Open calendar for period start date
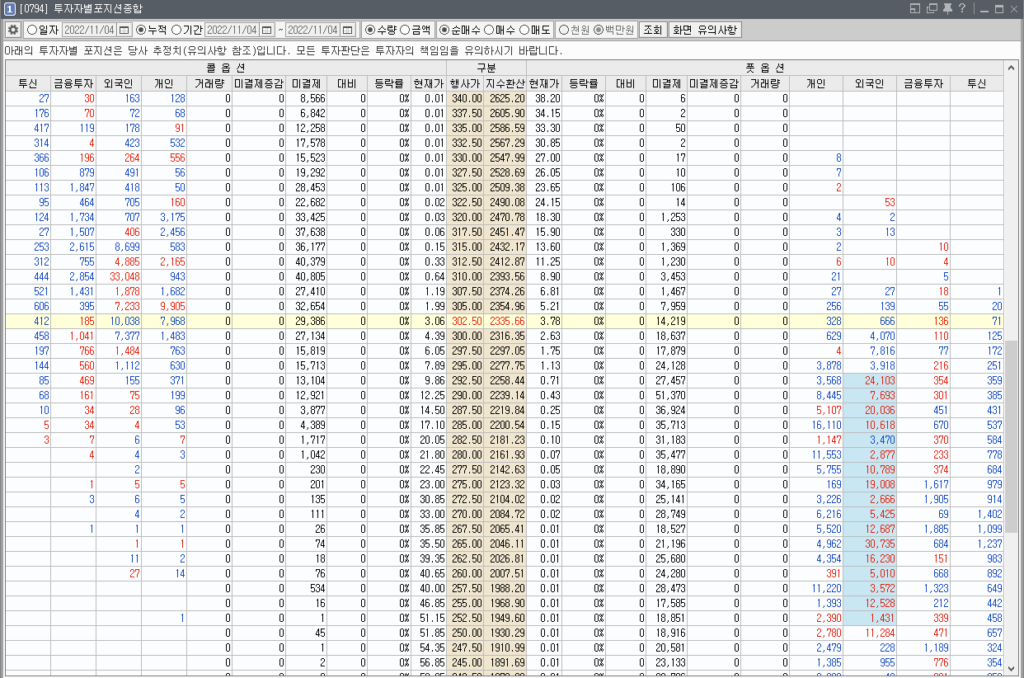 (265, 30)
